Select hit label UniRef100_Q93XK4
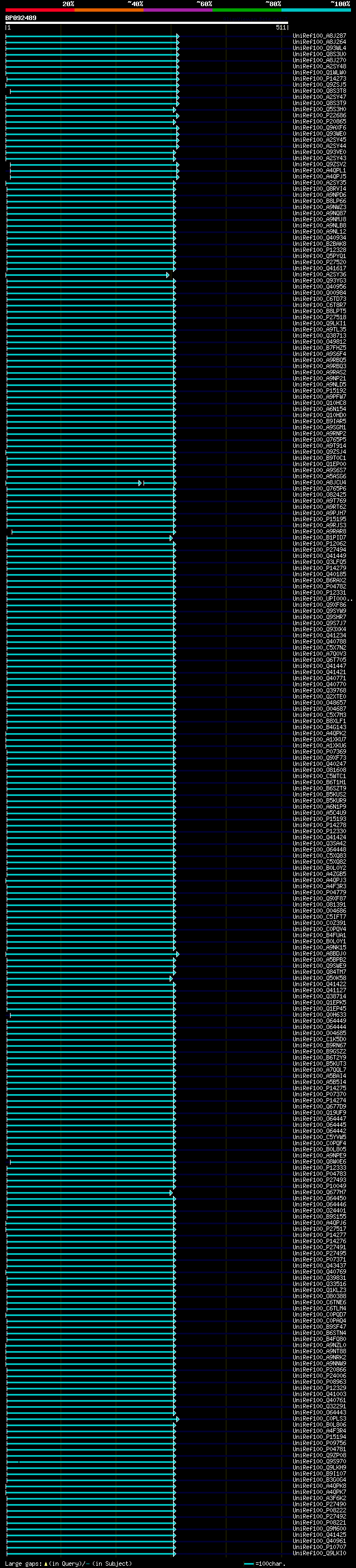The width and height of the screenshot is (356, 1568). tap(319, 629)
